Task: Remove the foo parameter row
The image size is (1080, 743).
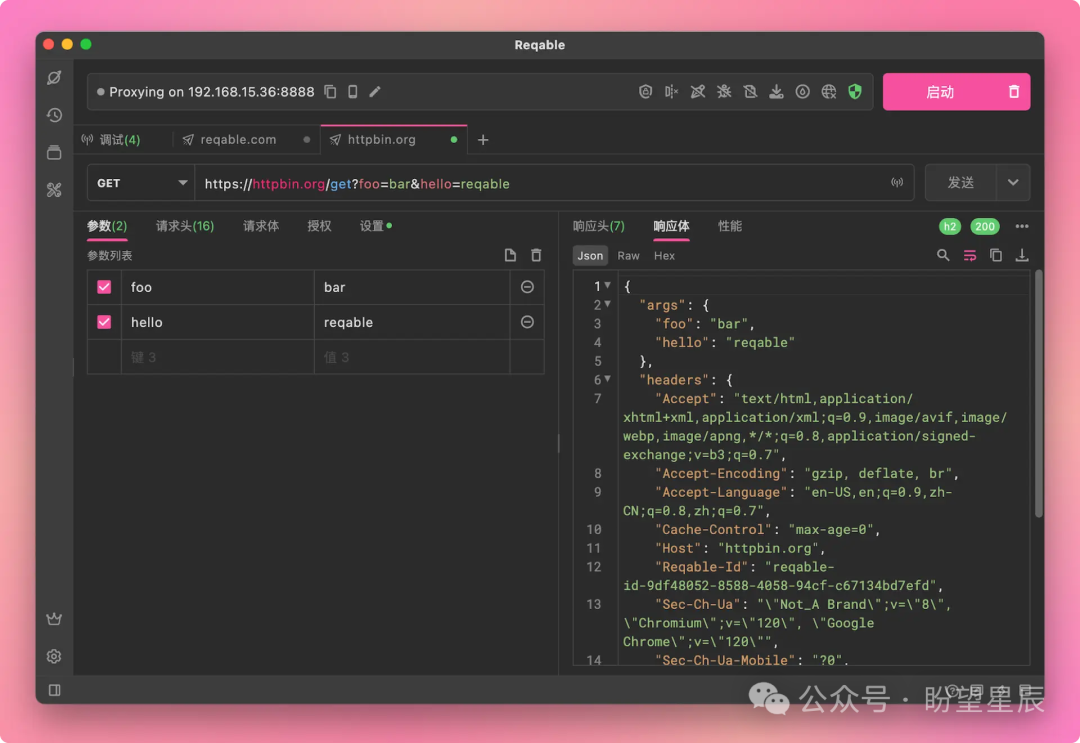Action: click(x=528, y=287)
